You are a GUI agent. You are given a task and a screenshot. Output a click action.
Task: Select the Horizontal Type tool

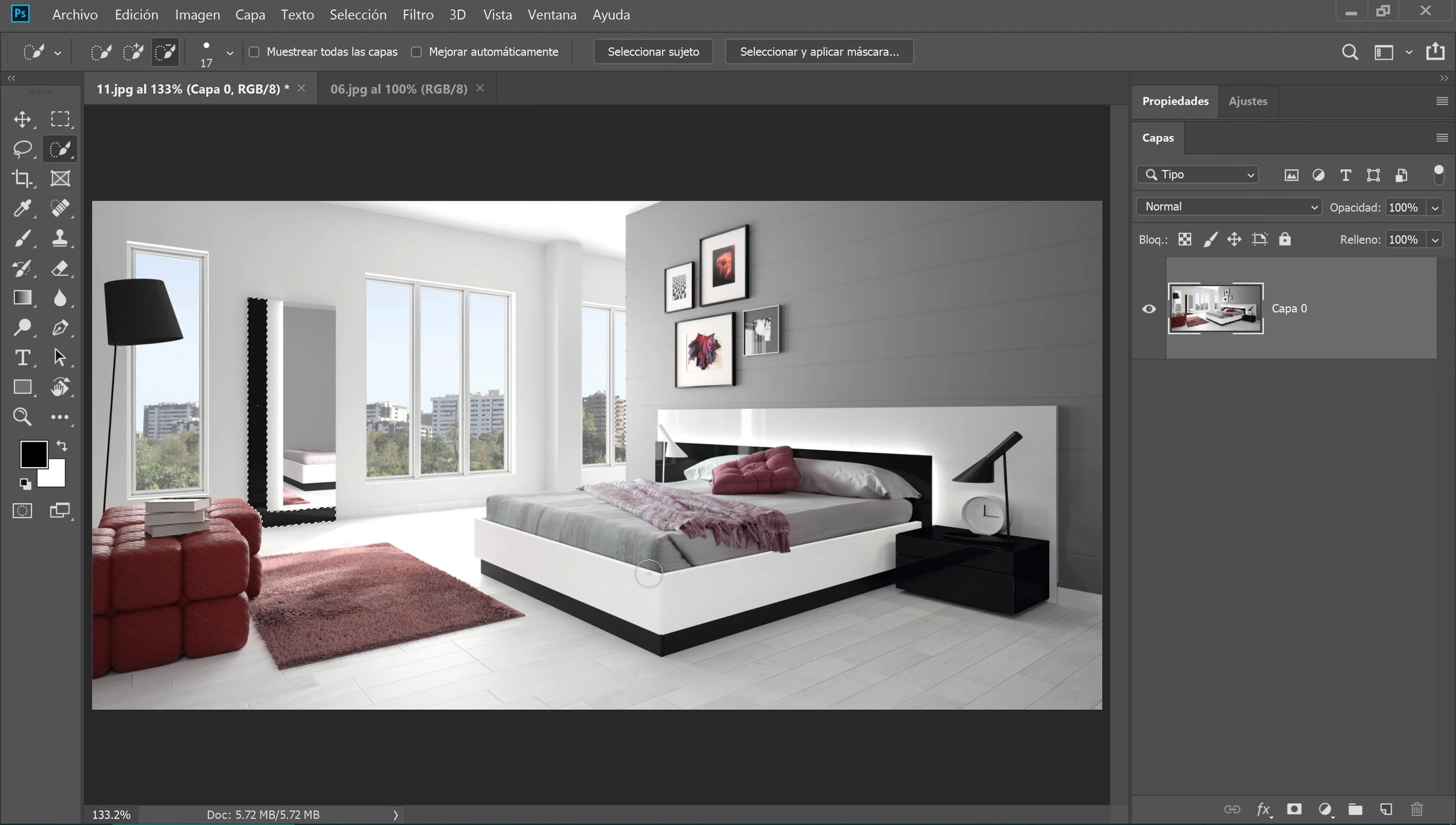pyautogui.click(x=22, y=357)
